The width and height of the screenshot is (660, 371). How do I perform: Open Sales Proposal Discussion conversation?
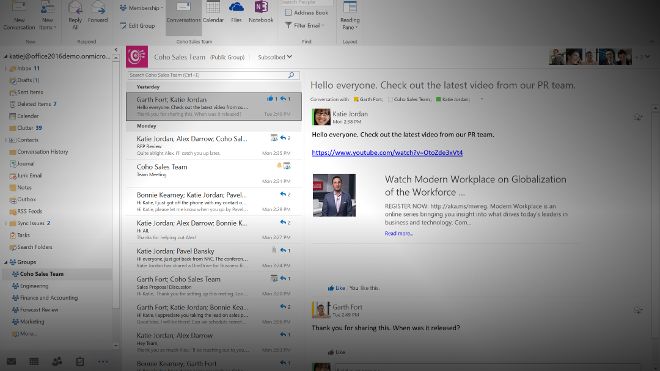pyautogui.click(x=214, y=286)
